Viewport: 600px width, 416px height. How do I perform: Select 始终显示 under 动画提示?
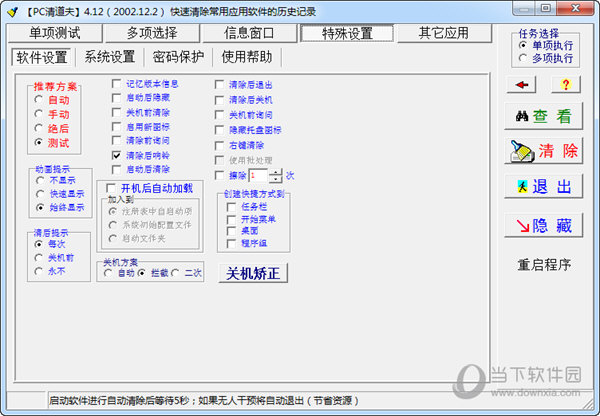coord(60,207)
